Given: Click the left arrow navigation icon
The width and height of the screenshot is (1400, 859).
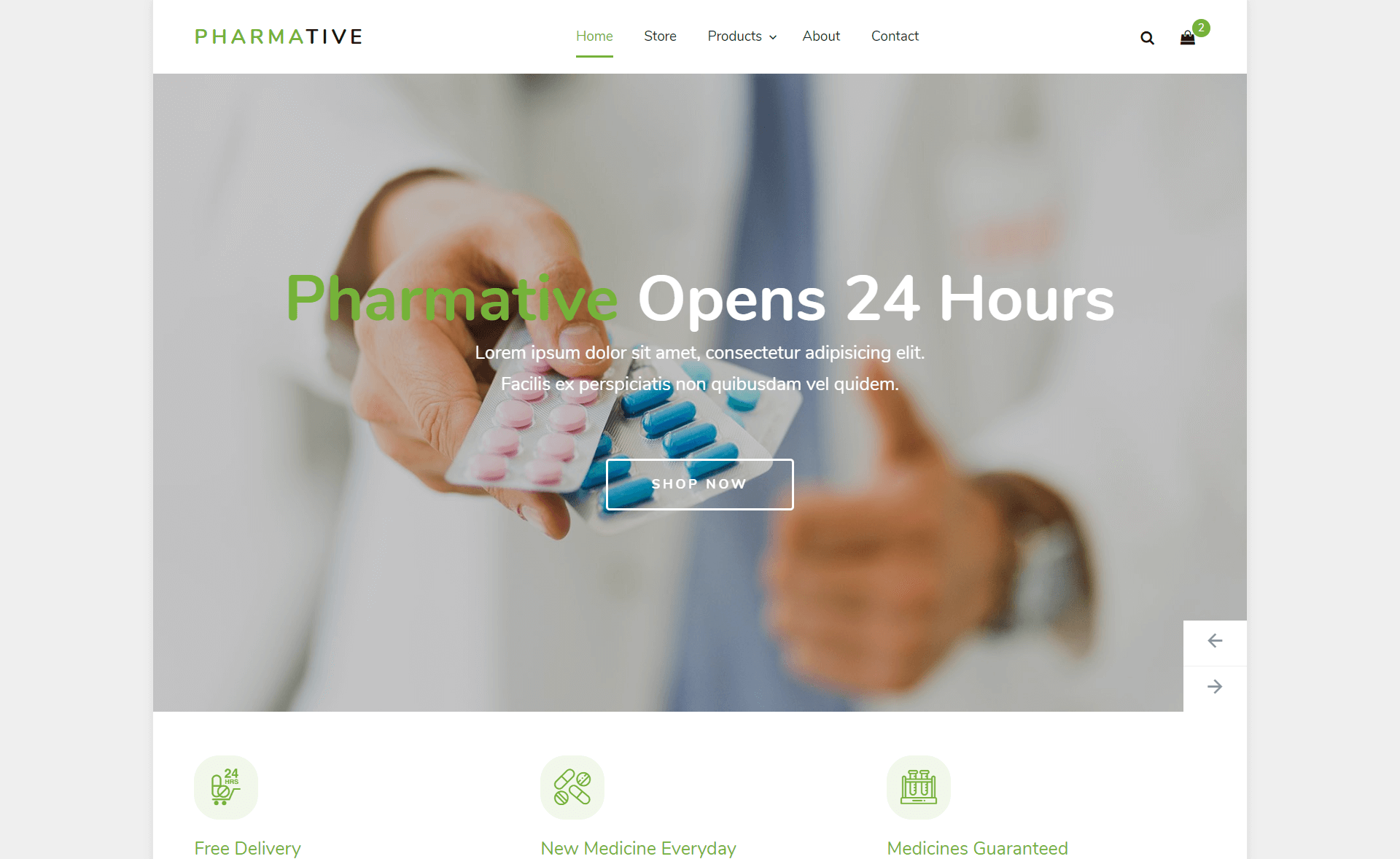Looking at the screenshot, I should pos(1216,642).
